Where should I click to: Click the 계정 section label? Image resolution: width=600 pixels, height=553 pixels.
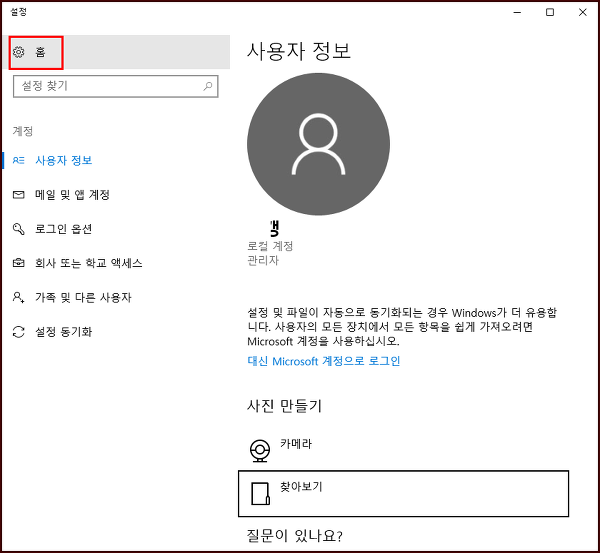(23, 131)
